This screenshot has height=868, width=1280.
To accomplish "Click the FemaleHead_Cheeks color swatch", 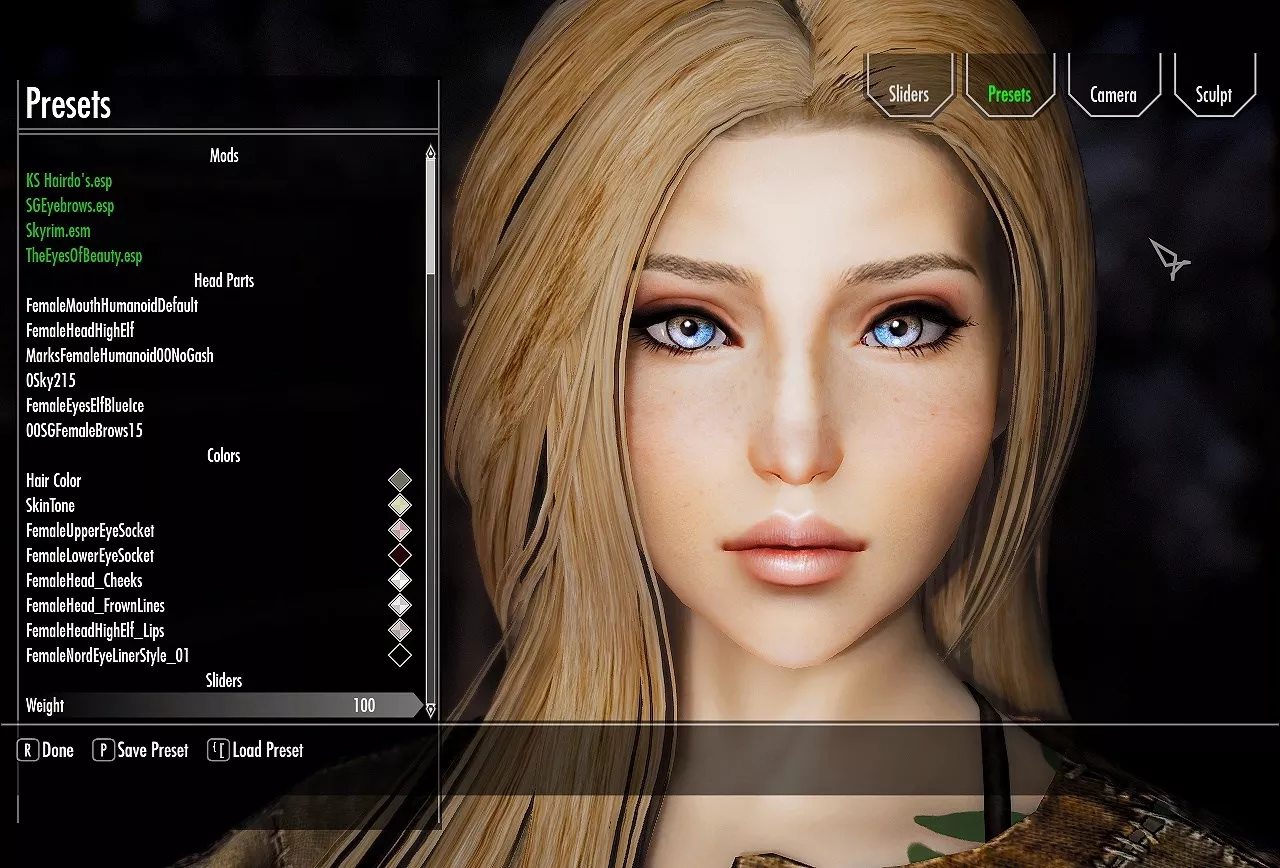I will pos(400,581).
